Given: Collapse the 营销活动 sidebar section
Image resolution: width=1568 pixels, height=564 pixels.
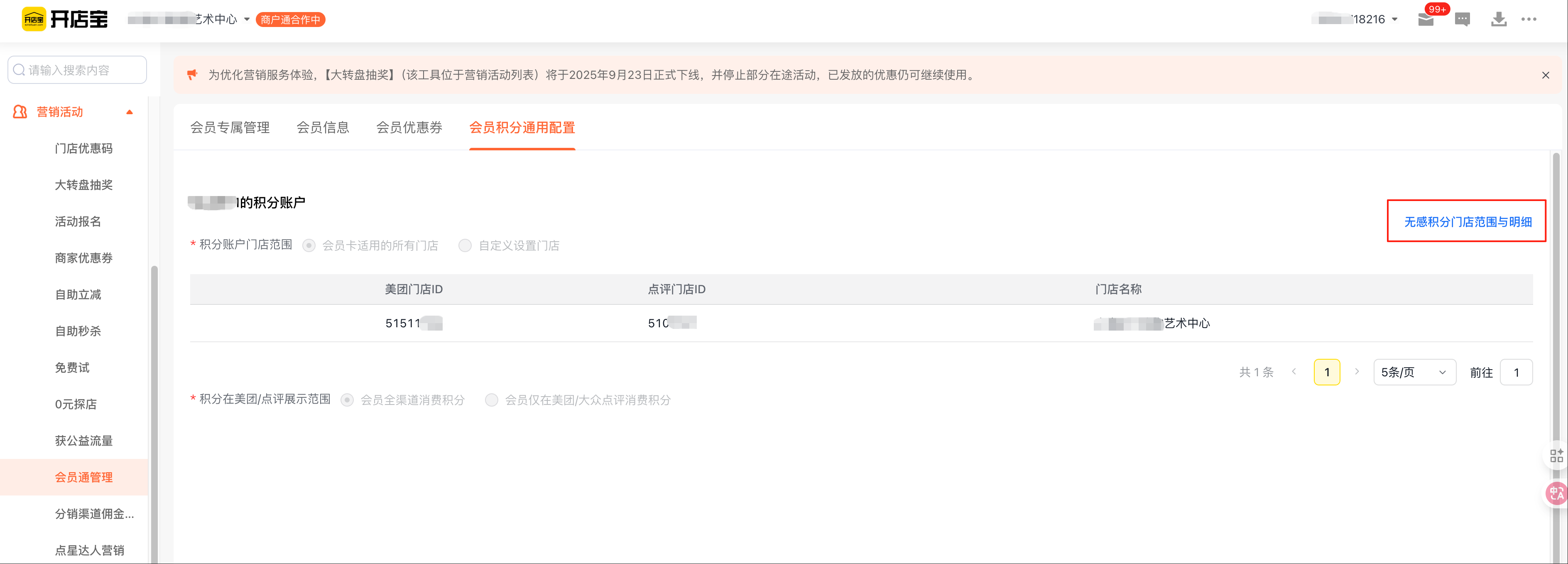Looking at the screenshot, I should pos(129,112).
